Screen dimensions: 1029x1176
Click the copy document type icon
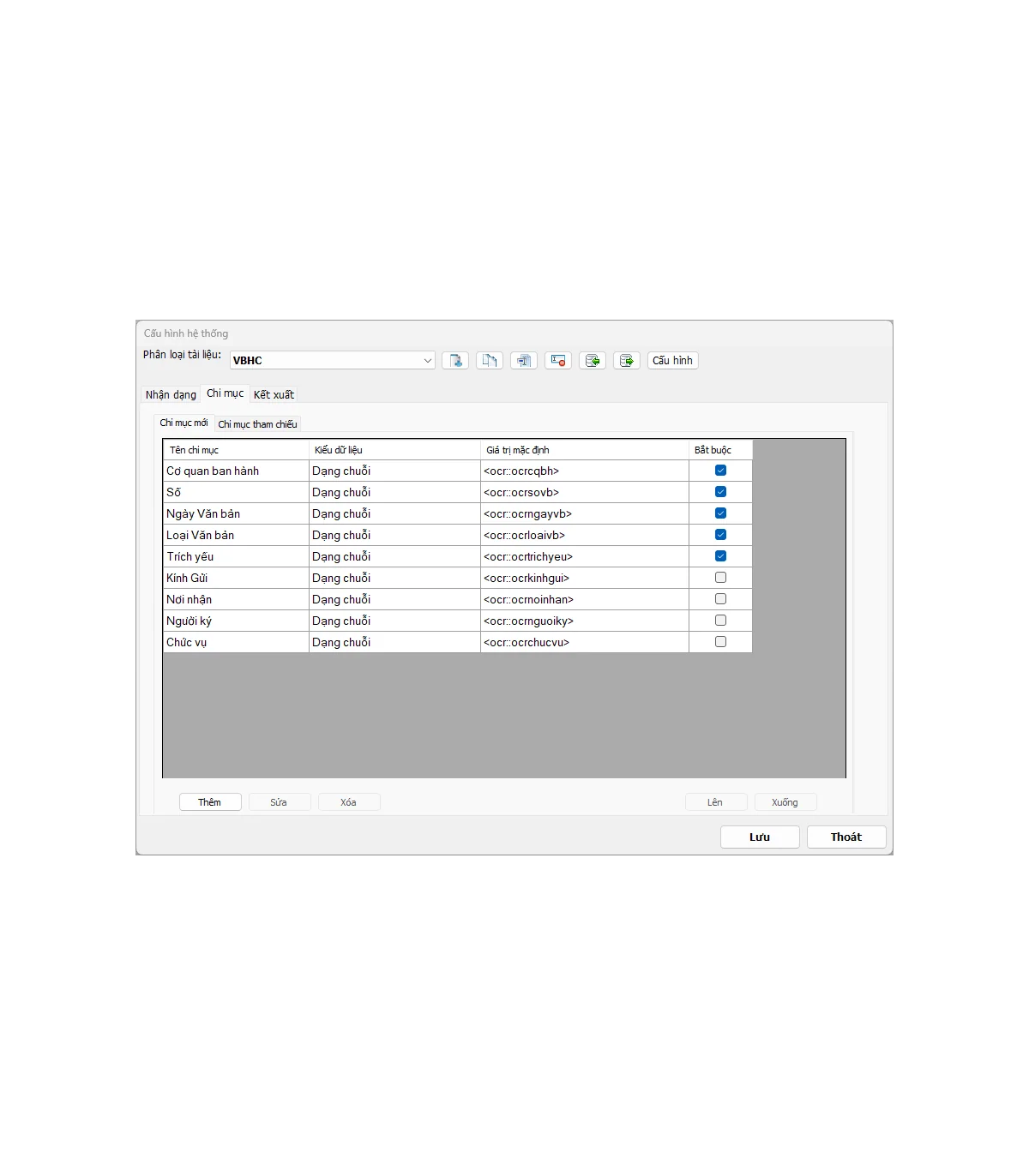[x=490, y=361]
